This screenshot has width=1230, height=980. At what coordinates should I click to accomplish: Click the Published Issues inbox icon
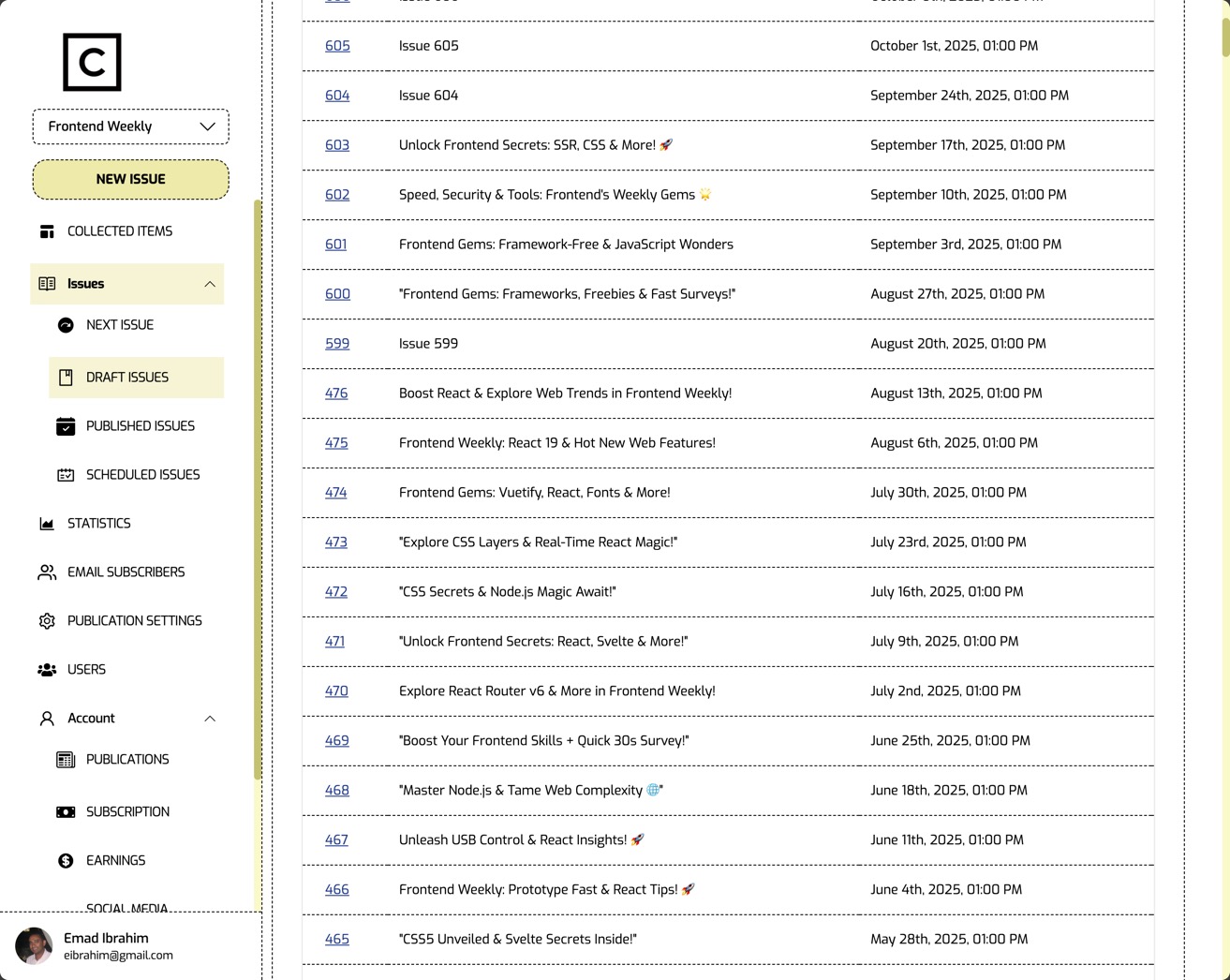click(67, 425)
